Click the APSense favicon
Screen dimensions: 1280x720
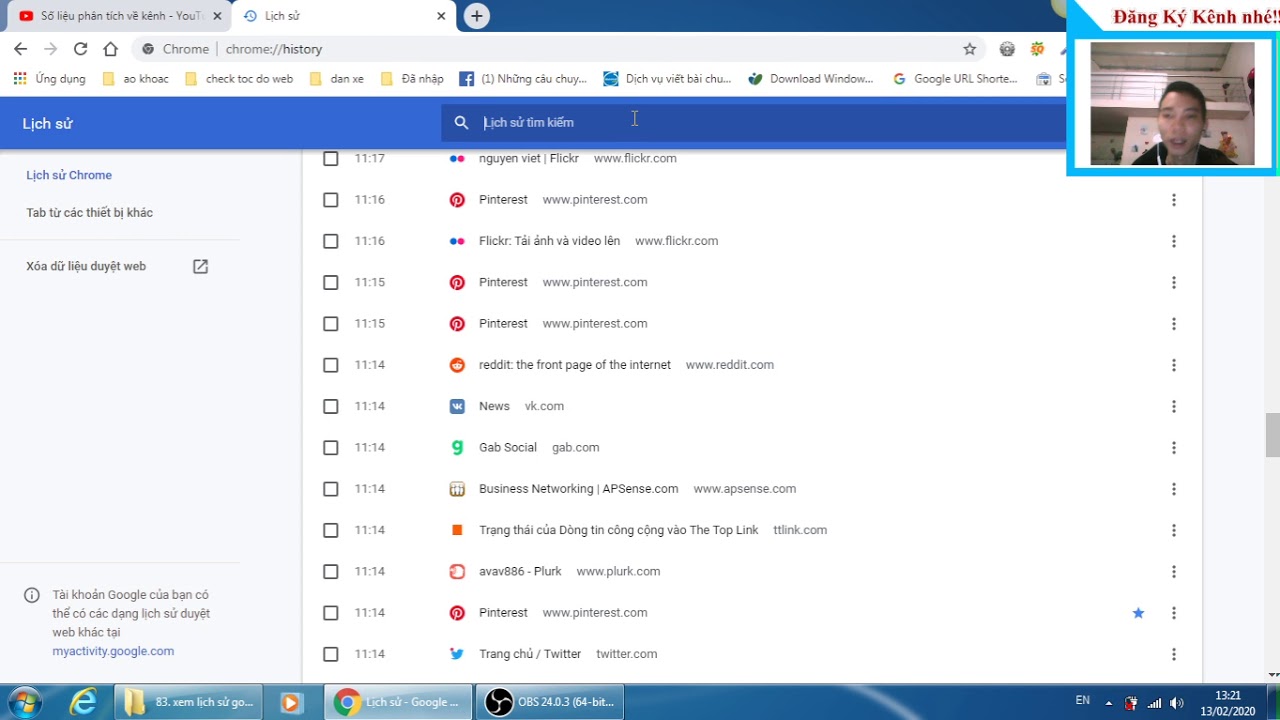[457, 489]
